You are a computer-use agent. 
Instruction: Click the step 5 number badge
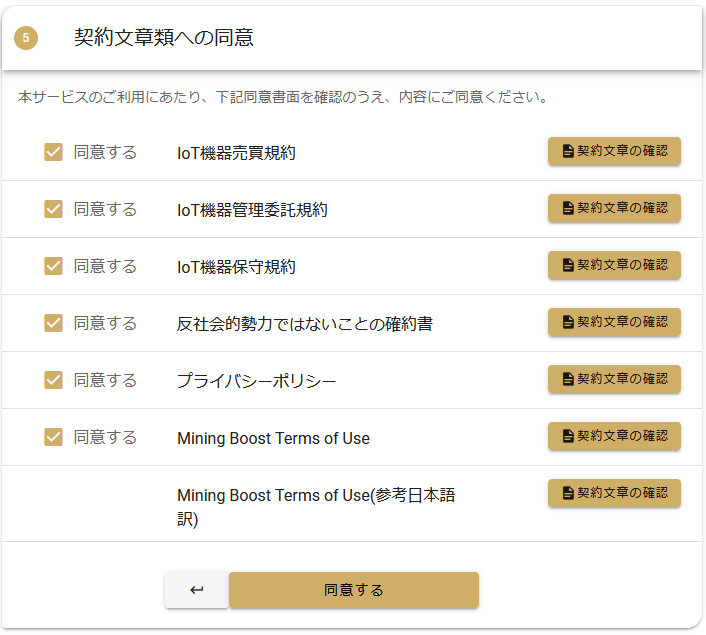(x=26, y=38)
